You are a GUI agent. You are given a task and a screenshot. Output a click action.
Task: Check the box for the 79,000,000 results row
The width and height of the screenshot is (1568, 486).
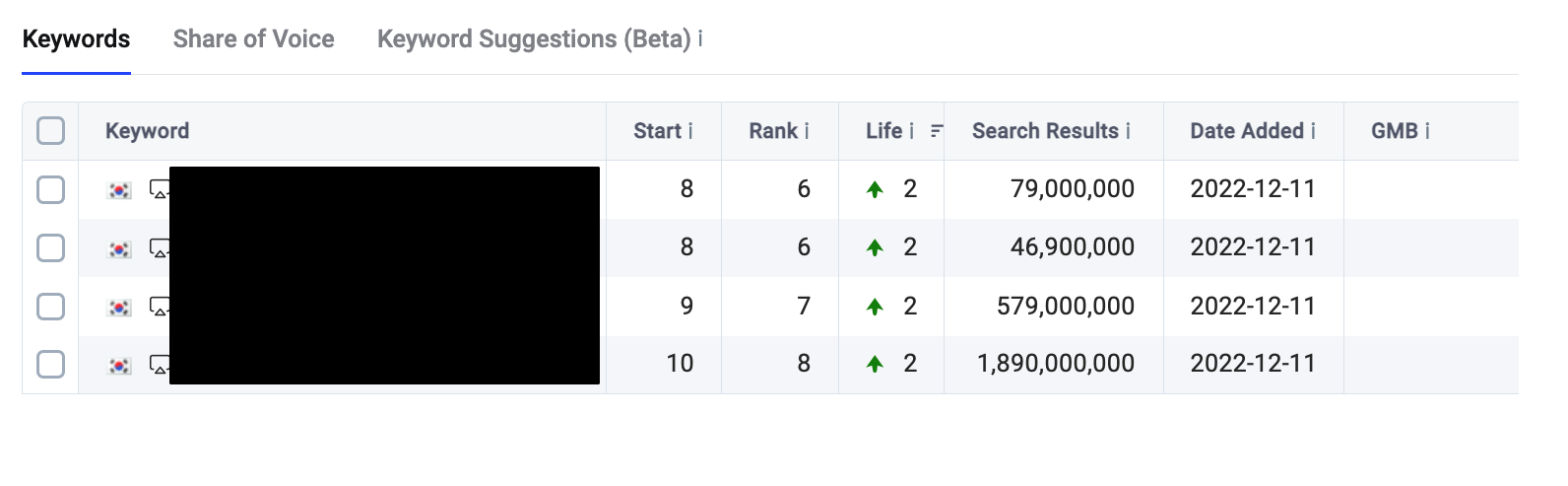click(50, 189)
